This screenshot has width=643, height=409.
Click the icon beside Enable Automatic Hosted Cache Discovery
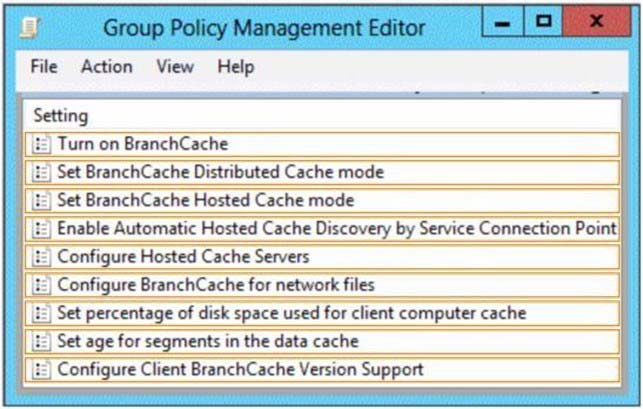coord(41,229)
